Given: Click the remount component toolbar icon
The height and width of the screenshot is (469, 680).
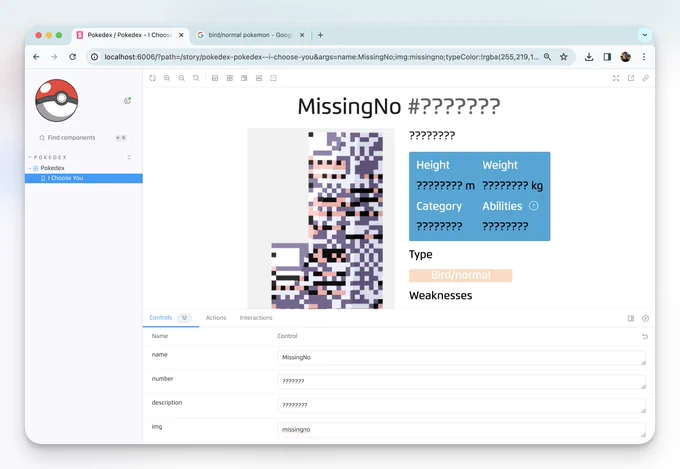Looking at the screenshot, I should (x=152, y=78).
